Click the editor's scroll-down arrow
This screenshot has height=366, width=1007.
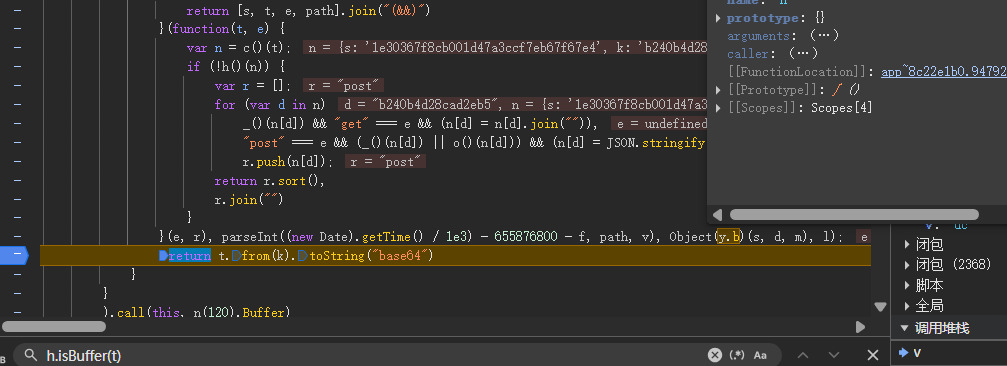pos(880,307)
